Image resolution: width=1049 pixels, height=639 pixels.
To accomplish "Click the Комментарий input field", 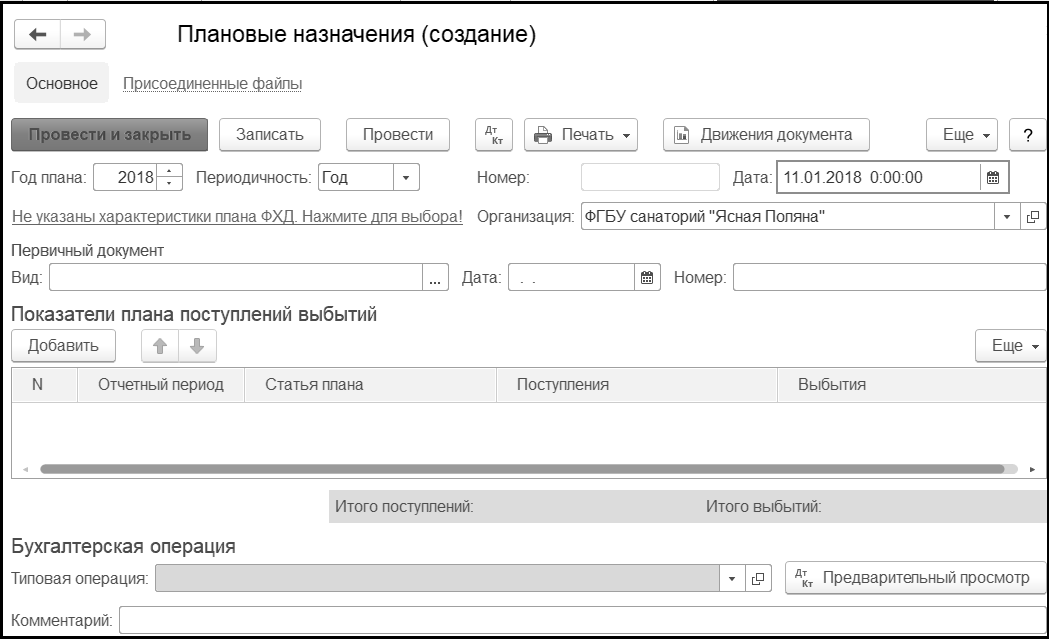I will (582, 621).
